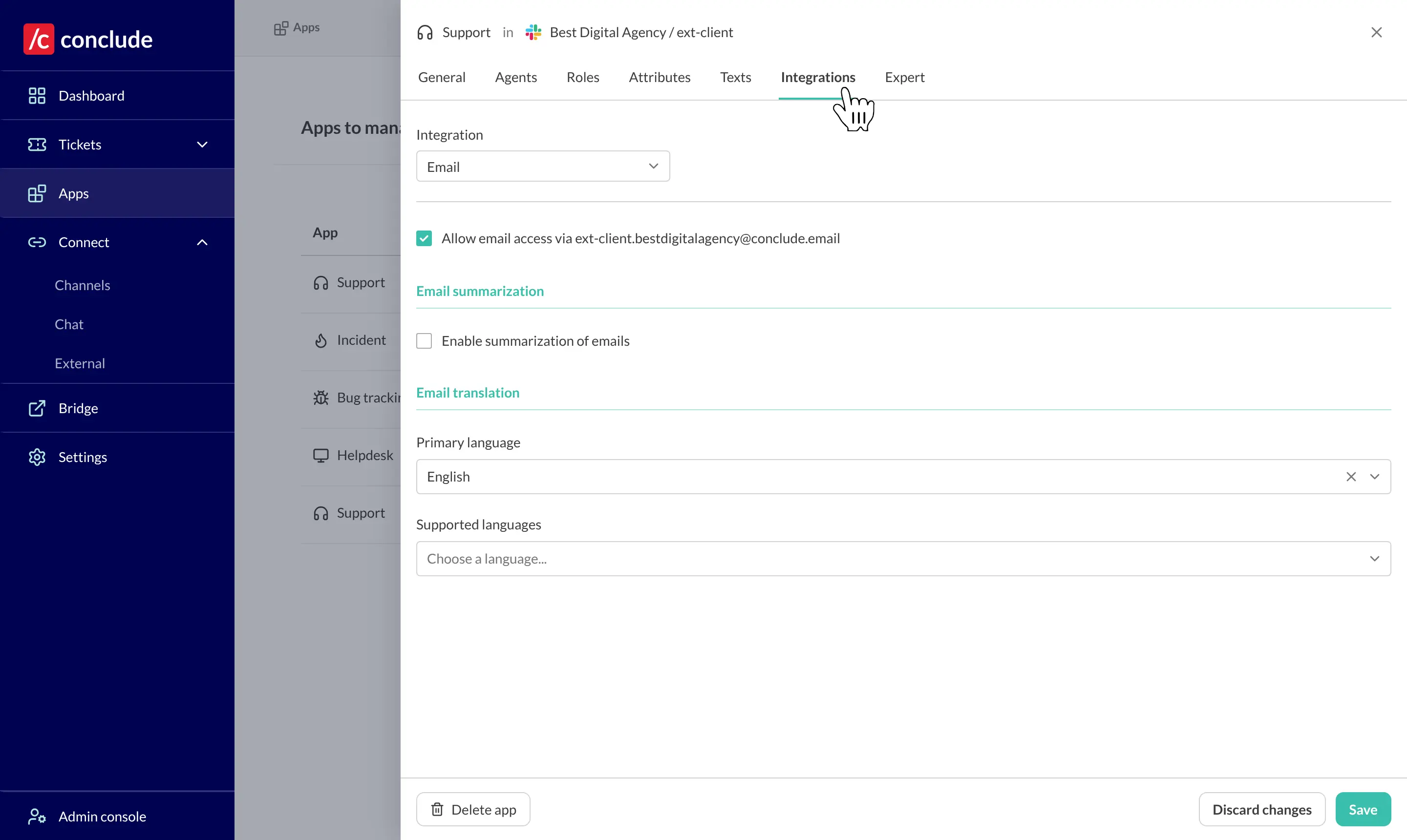1407x840 pixels.
Task: Open the Roles tab
Action: click(x=583, y=77)
